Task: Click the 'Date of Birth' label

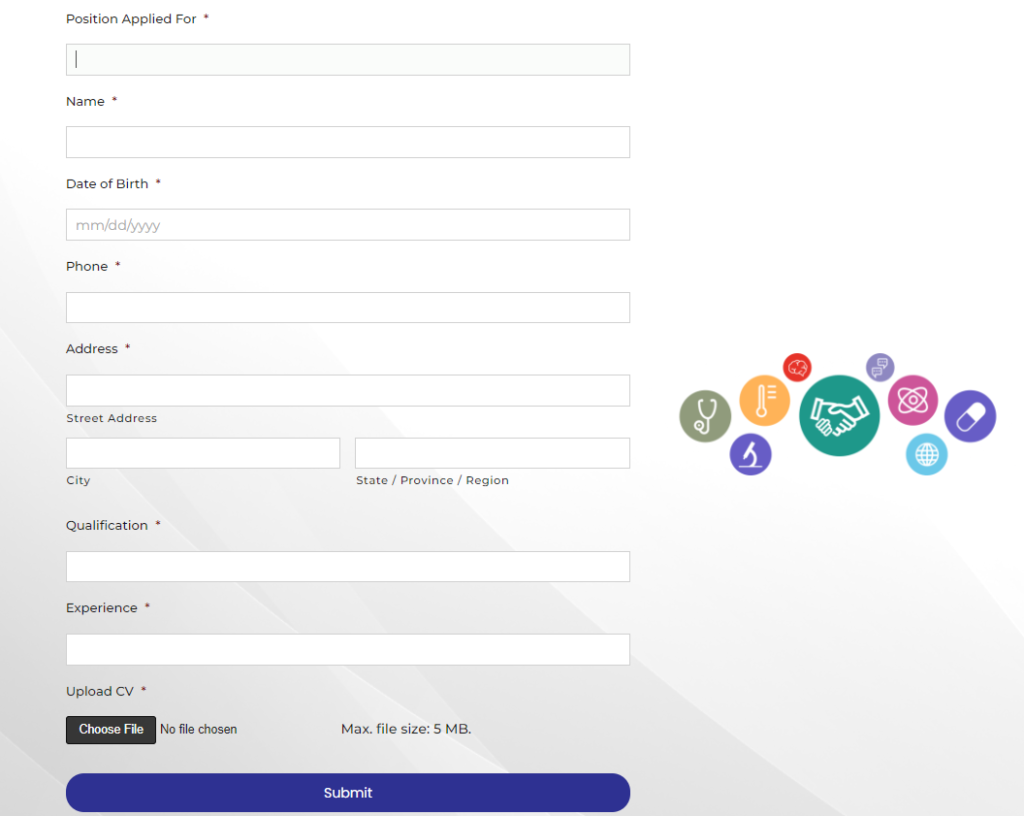Action: [107, 184]
